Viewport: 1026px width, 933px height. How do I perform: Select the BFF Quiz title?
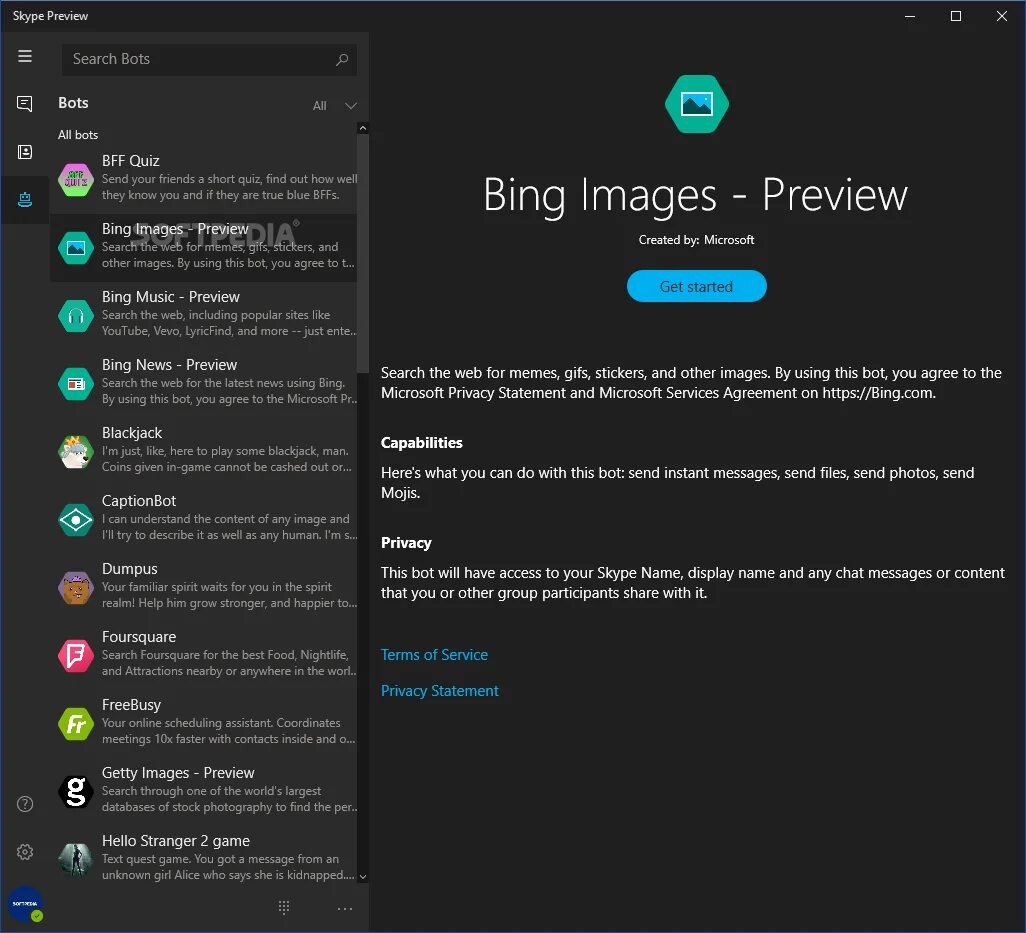pyautogui.click(x=130, y=161)
